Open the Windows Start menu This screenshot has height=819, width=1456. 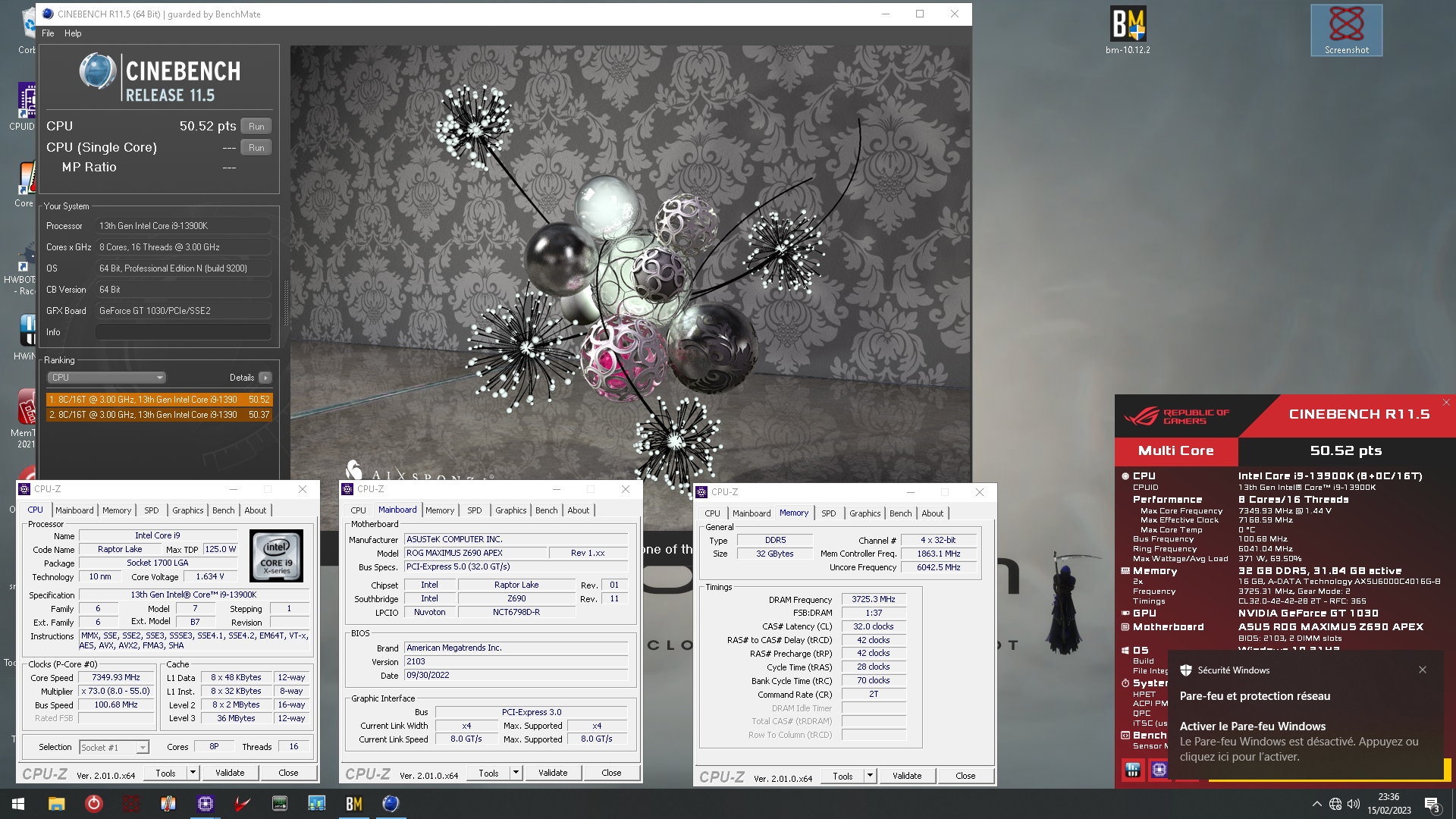coord(18,804)
